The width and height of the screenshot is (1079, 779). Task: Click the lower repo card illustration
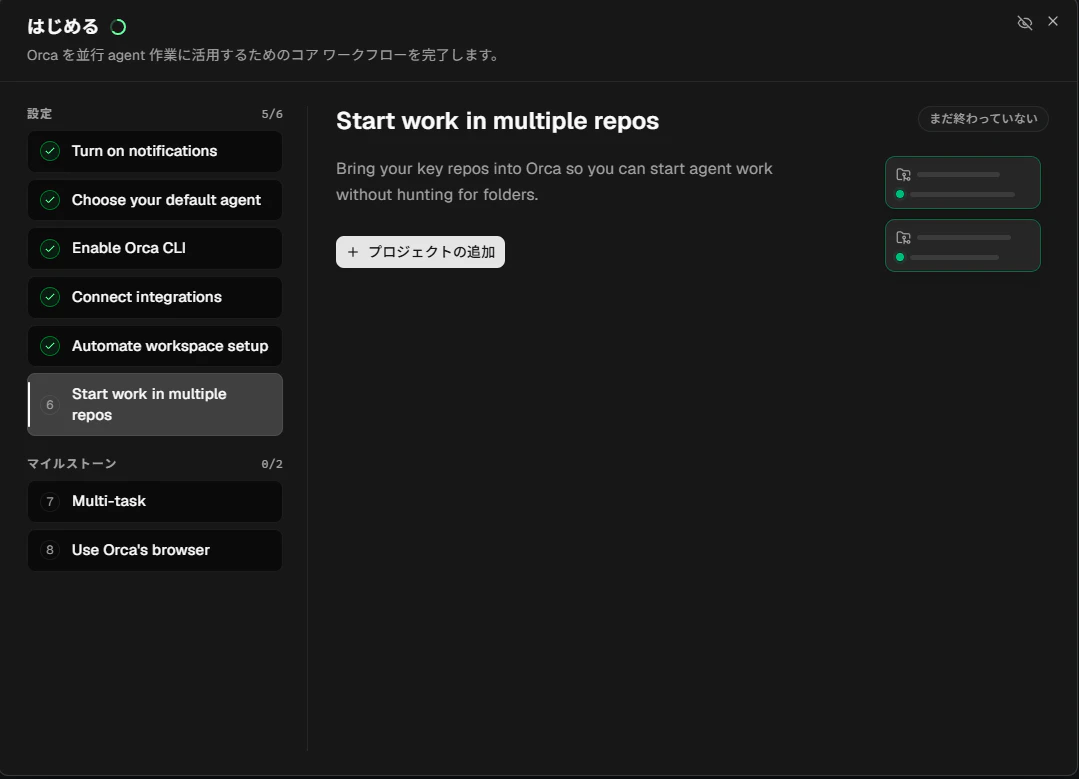[963, 246]
